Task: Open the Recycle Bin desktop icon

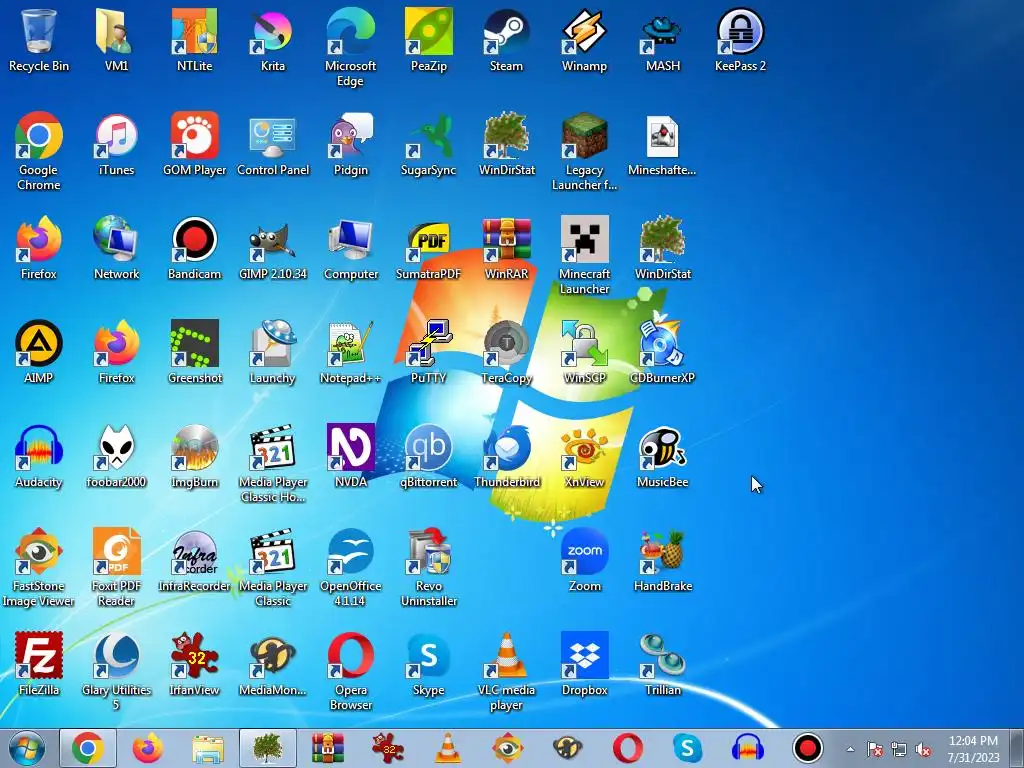Action: [x=39, y=40]
